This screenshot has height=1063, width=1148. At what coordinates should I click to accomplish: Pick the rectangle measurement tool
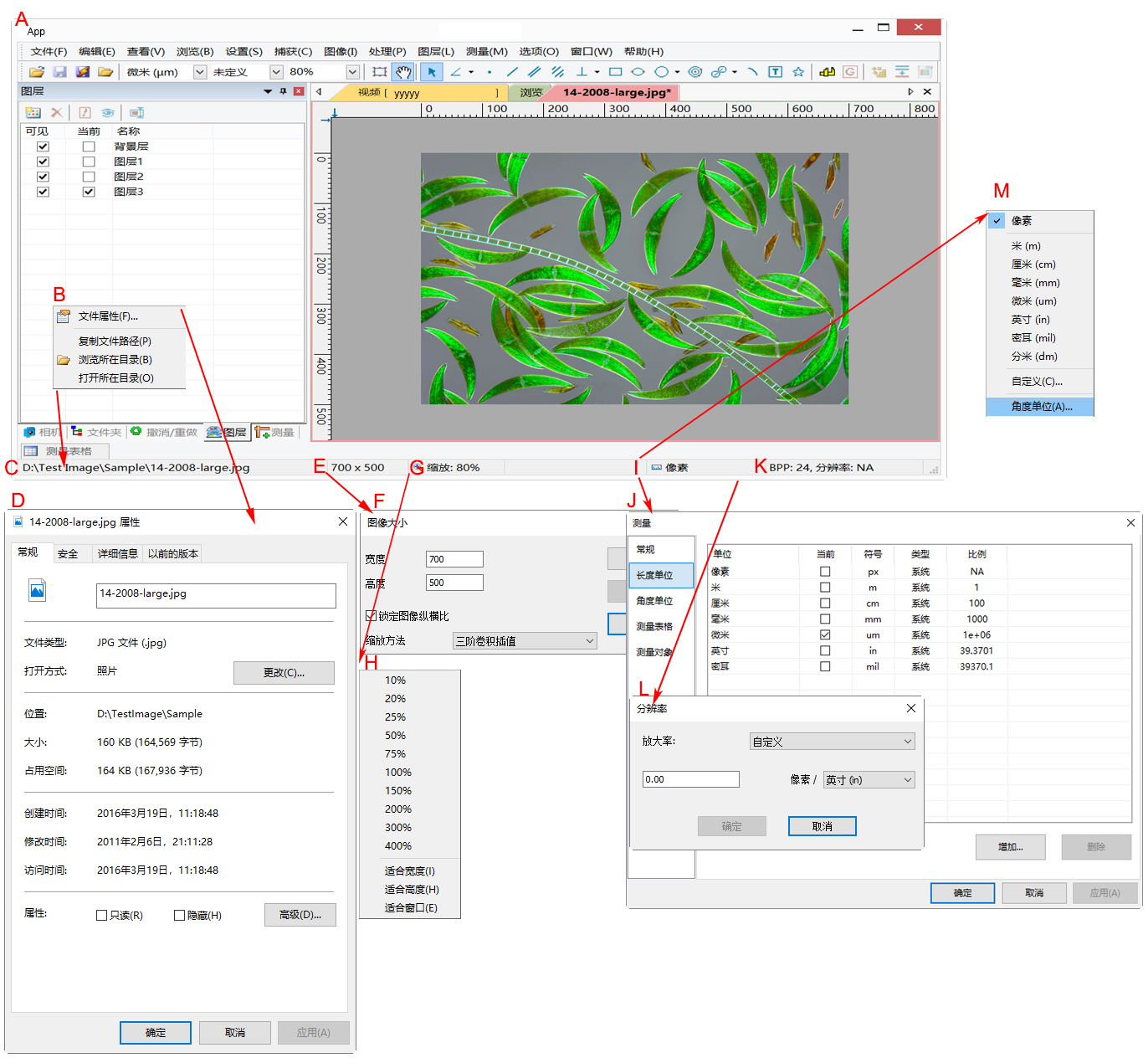pyautogui.click(x=615, y=72)
